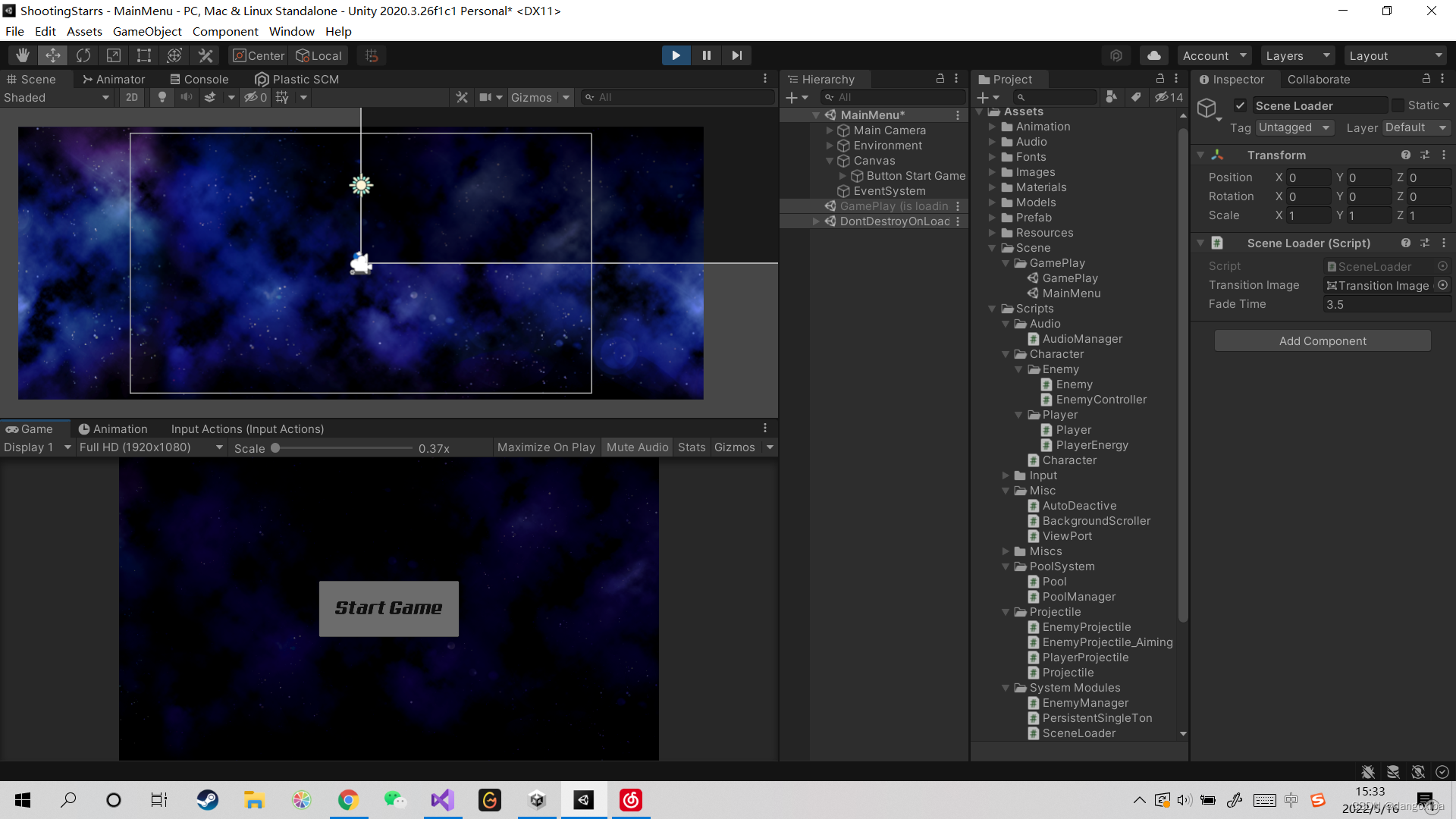The width and height of the screenshot is (1456, 819).
Task: Click the Pause button
Action: pos(707,55)
